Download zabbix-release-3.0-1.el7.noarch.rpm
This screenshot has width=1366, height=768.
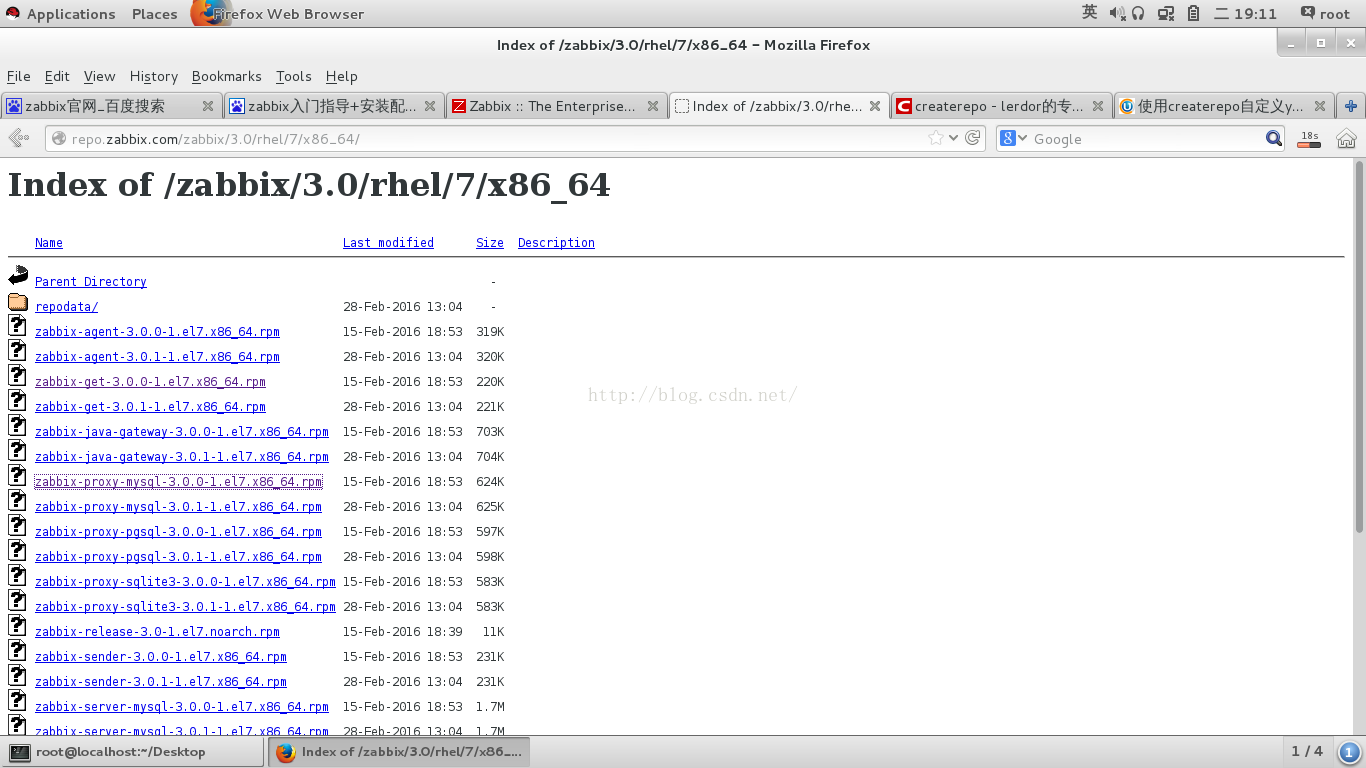coord(157,632)
